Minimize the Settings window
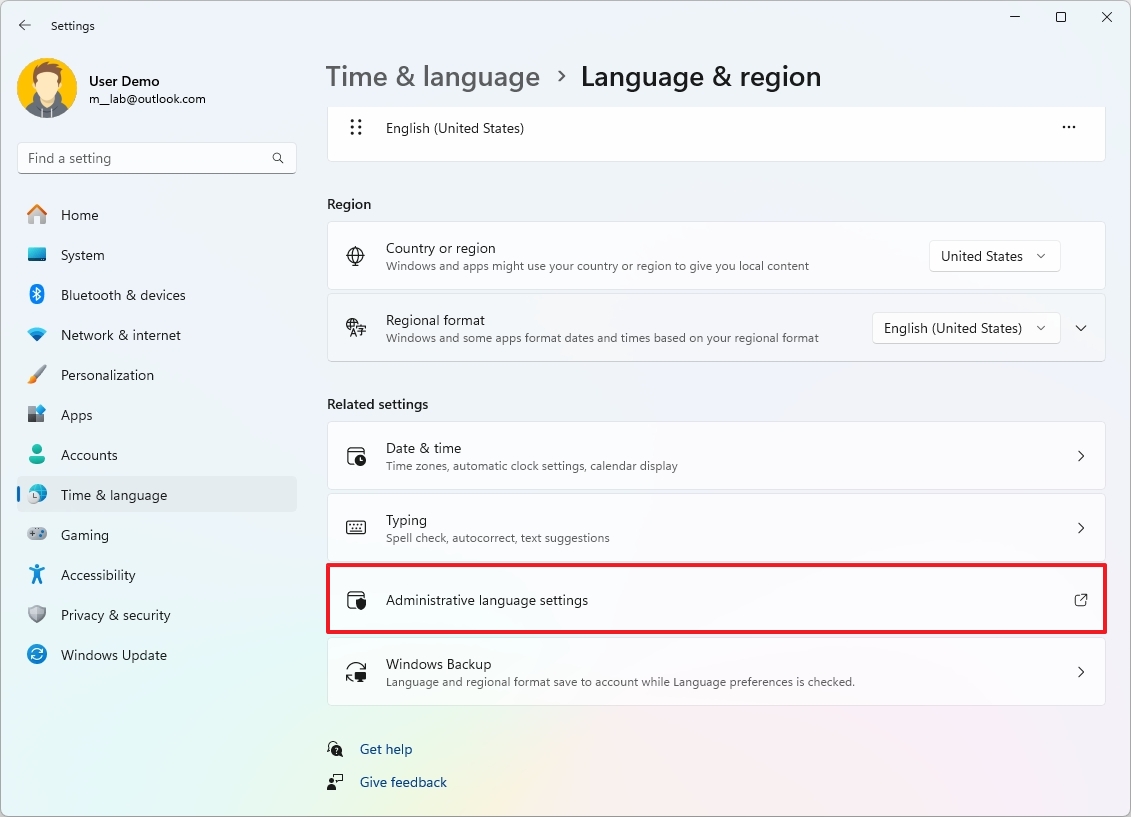Image resolution: width=1131 pixels, height=817 pixels. coord(1015,17)
